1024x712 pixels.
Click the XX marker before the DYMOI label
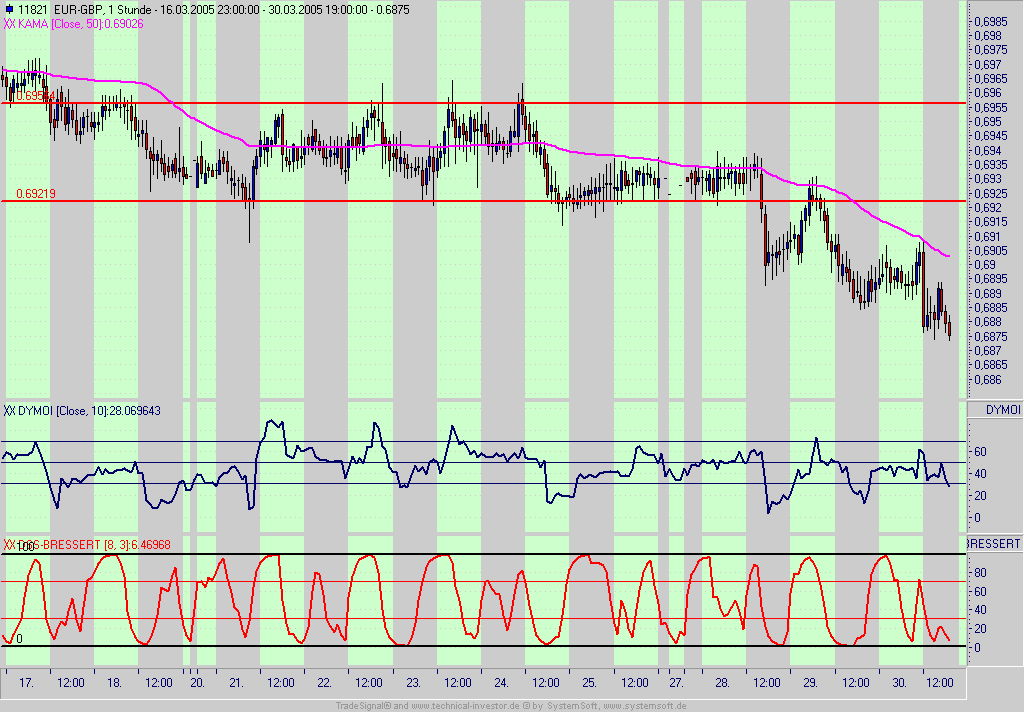10,411
